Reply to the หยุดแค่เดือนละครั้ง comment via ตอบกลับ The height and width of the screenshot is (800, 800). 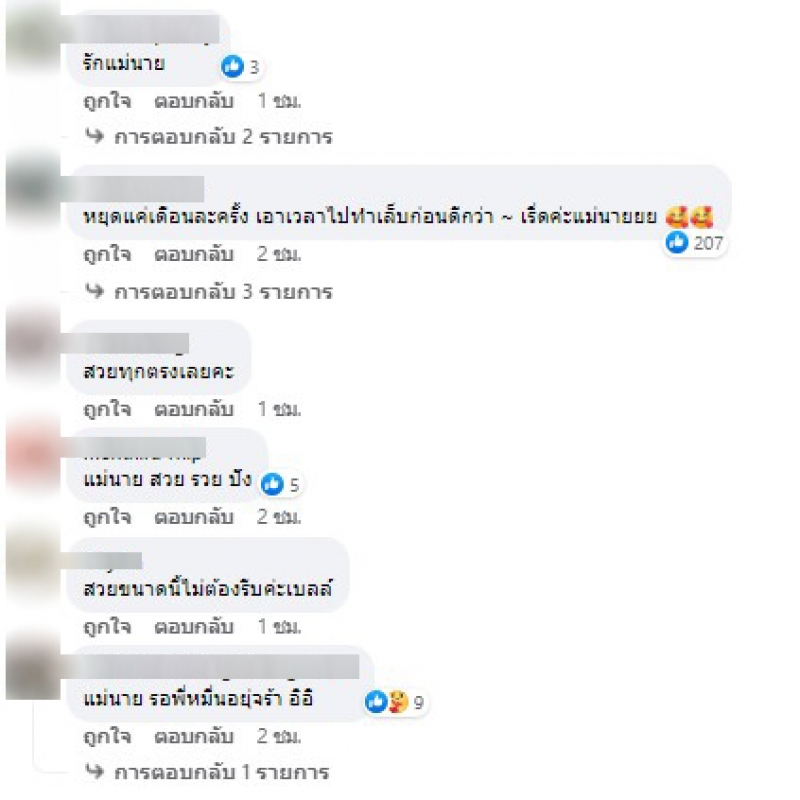194,254
